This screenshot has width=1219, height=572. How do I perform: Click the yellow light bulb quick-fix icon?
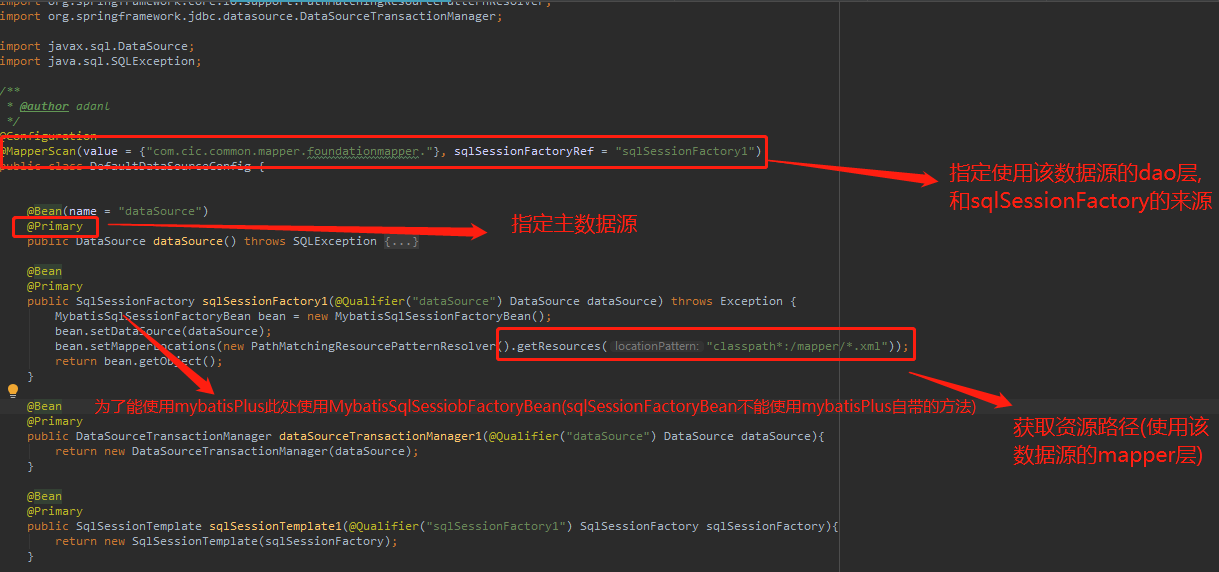[13, 391]
